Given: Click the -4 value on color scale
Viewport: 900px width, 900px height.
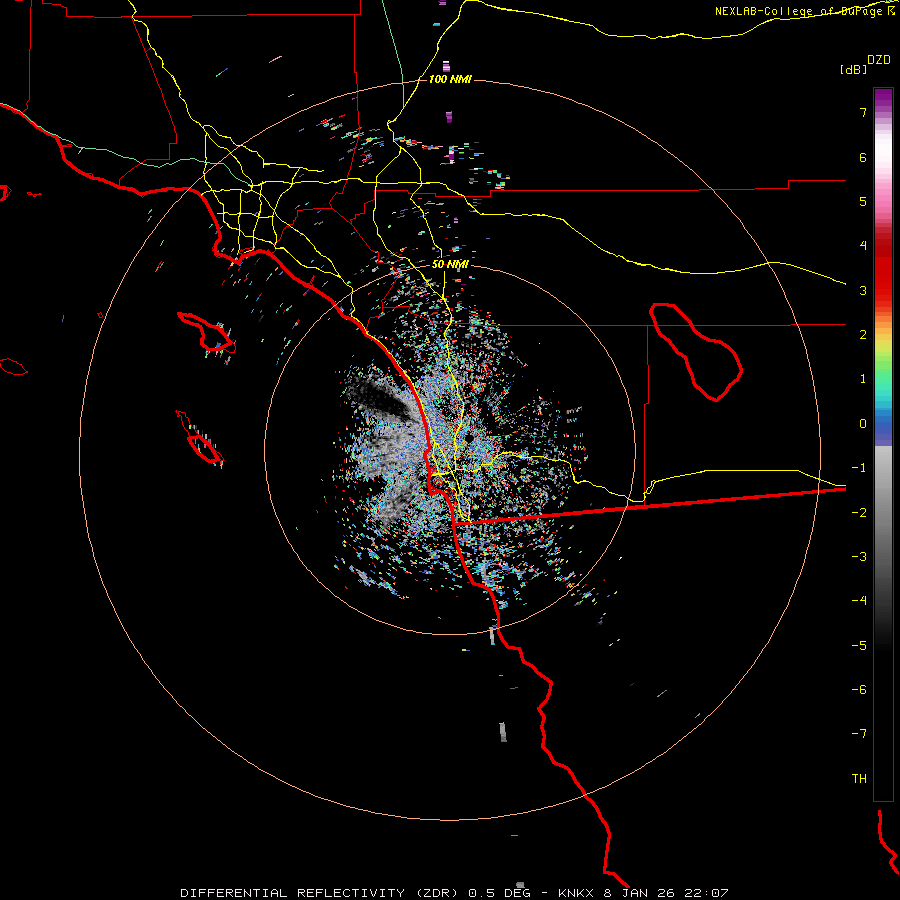Looking at the screenshot, I should (859, 600).
